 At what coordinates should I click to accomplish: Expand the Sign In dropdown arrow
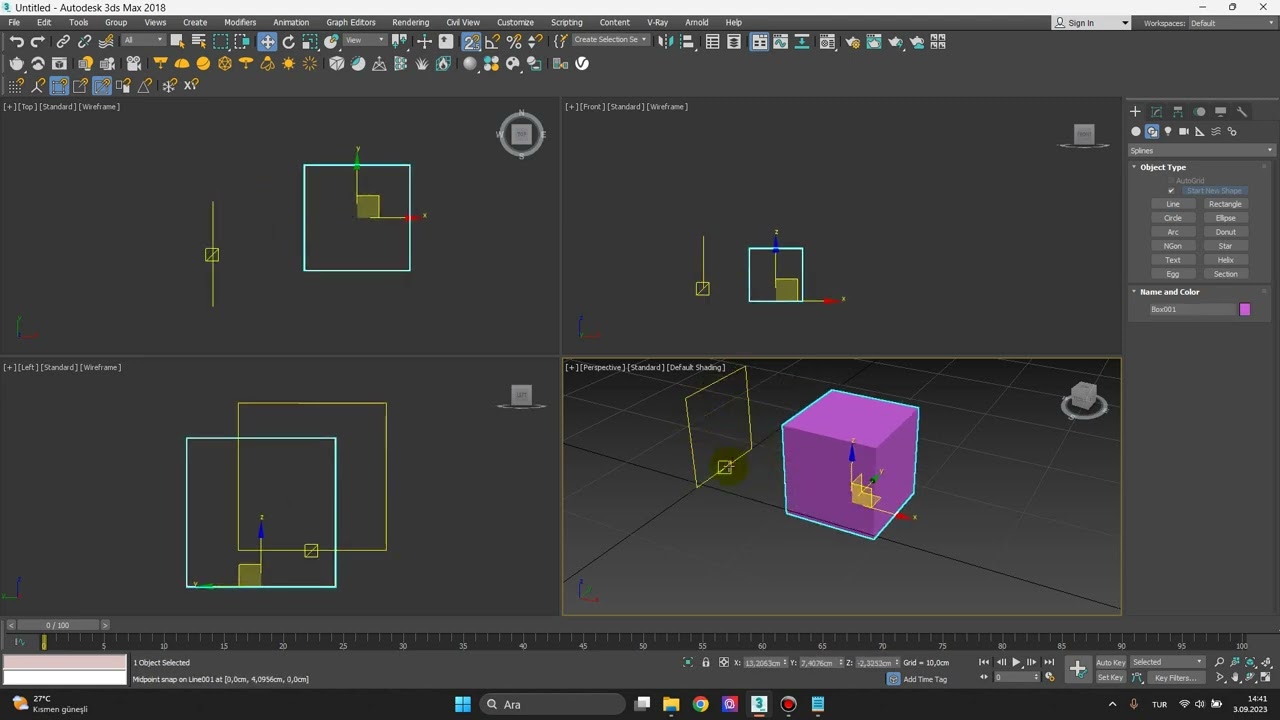point(1124,23)
